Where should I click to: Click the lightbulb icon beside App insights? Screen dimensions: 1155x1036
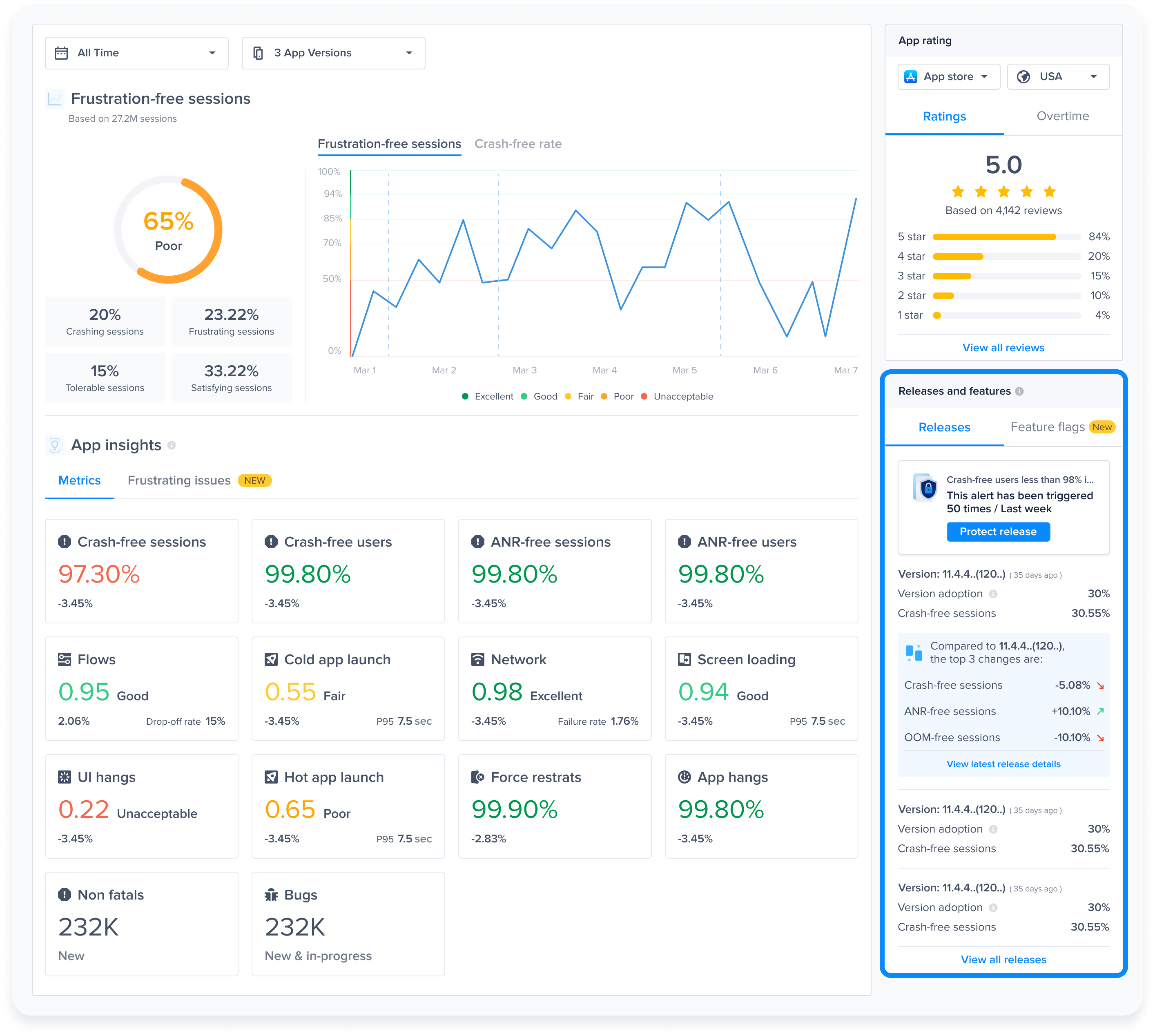click(x=55, y=445)
